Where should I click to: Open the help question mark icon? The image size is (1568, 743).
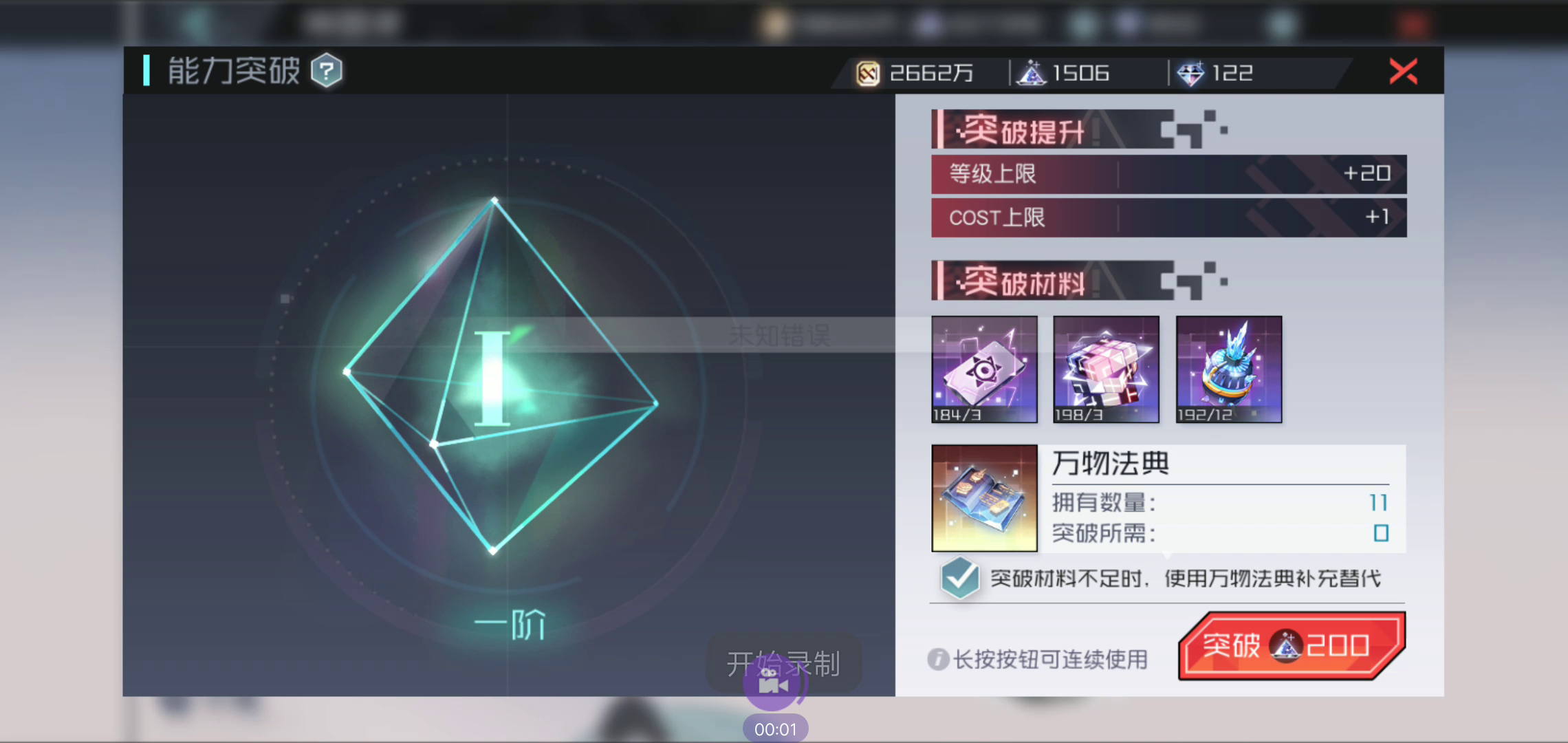tap(327, 71)
